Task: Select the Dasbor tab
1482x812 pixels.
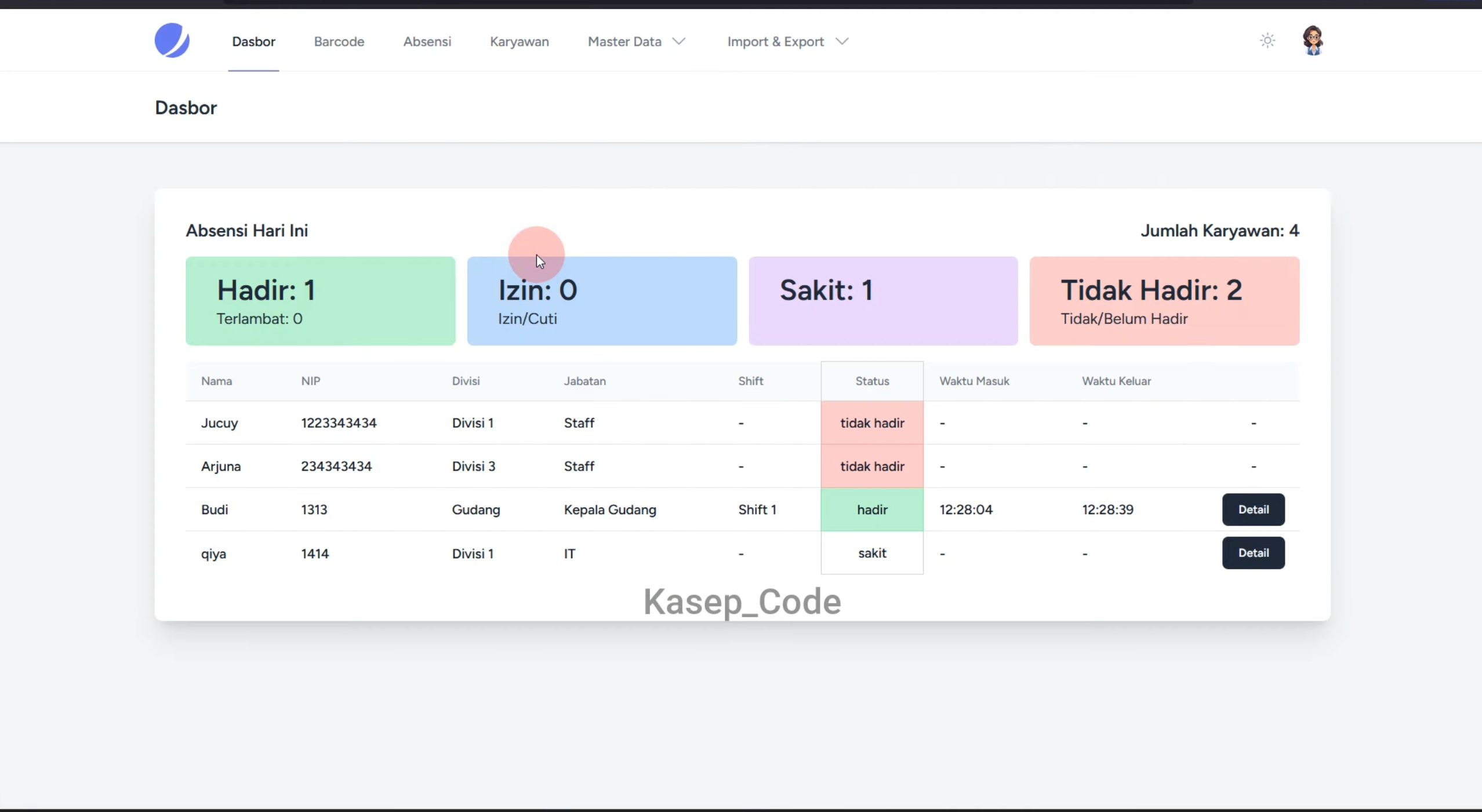Action: tap(253, 42)
